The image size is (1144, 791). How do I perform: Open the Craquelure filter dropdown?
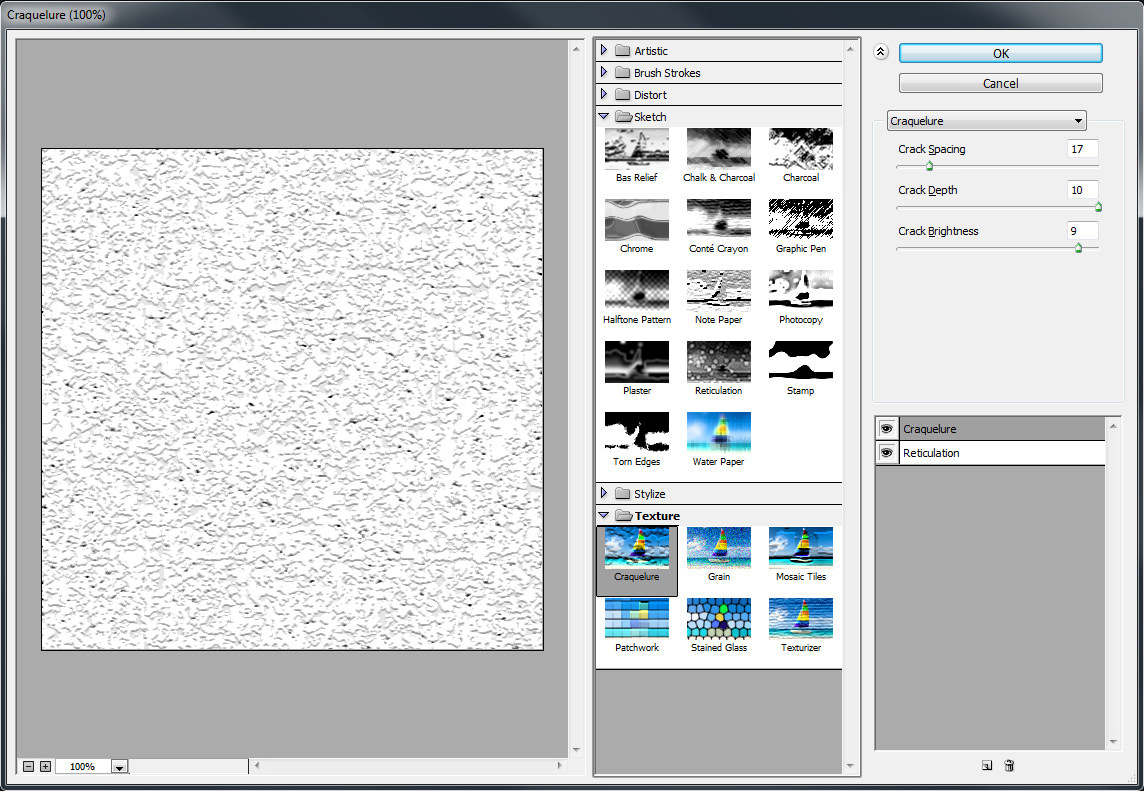coord(986,121)
